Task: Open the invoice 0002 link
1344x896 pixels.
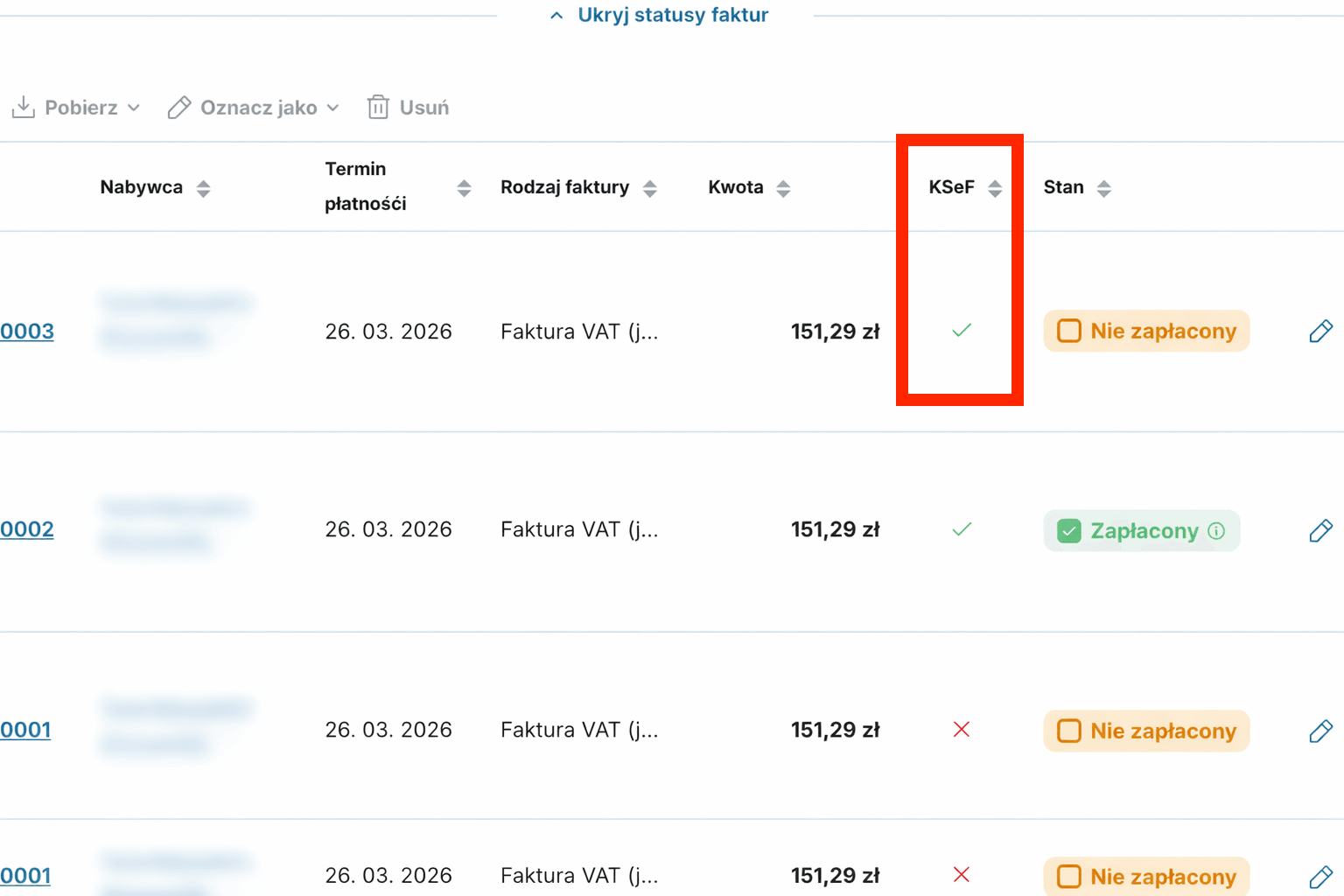Action: [x=27, y=529]
